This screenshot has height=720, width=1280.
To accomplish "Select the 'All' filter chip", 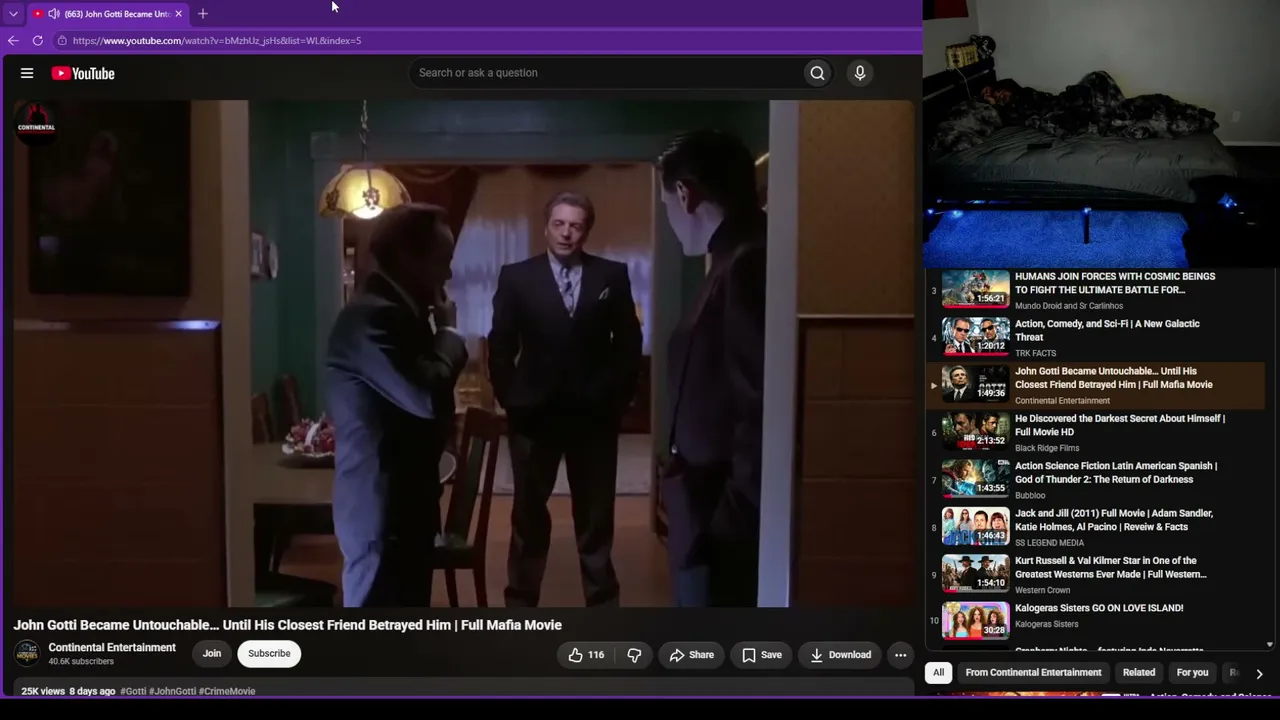I will (x=938, y=673).
